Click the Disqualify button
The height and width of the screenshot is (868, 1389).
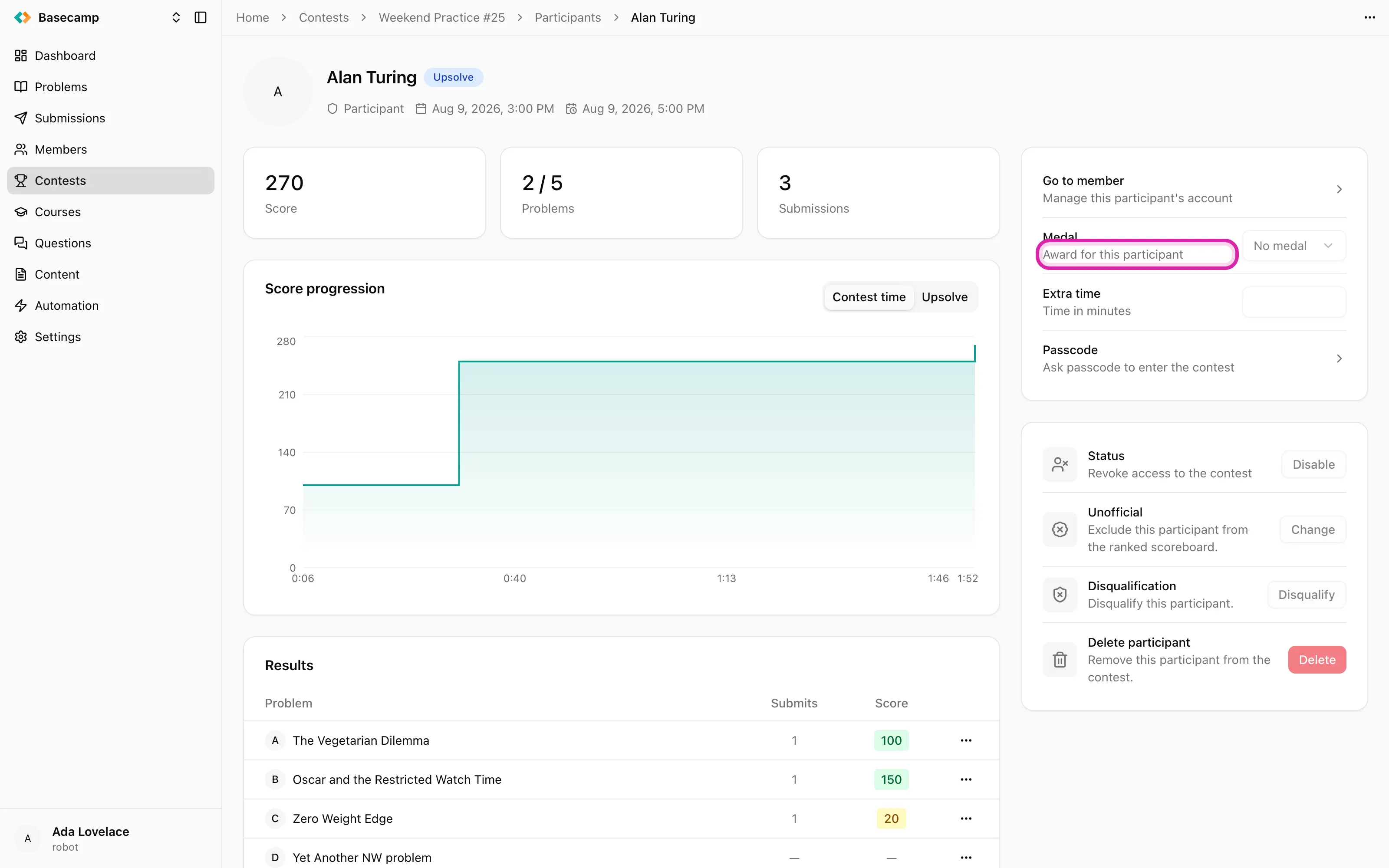pyautogui.click(x=1307, y=595)
